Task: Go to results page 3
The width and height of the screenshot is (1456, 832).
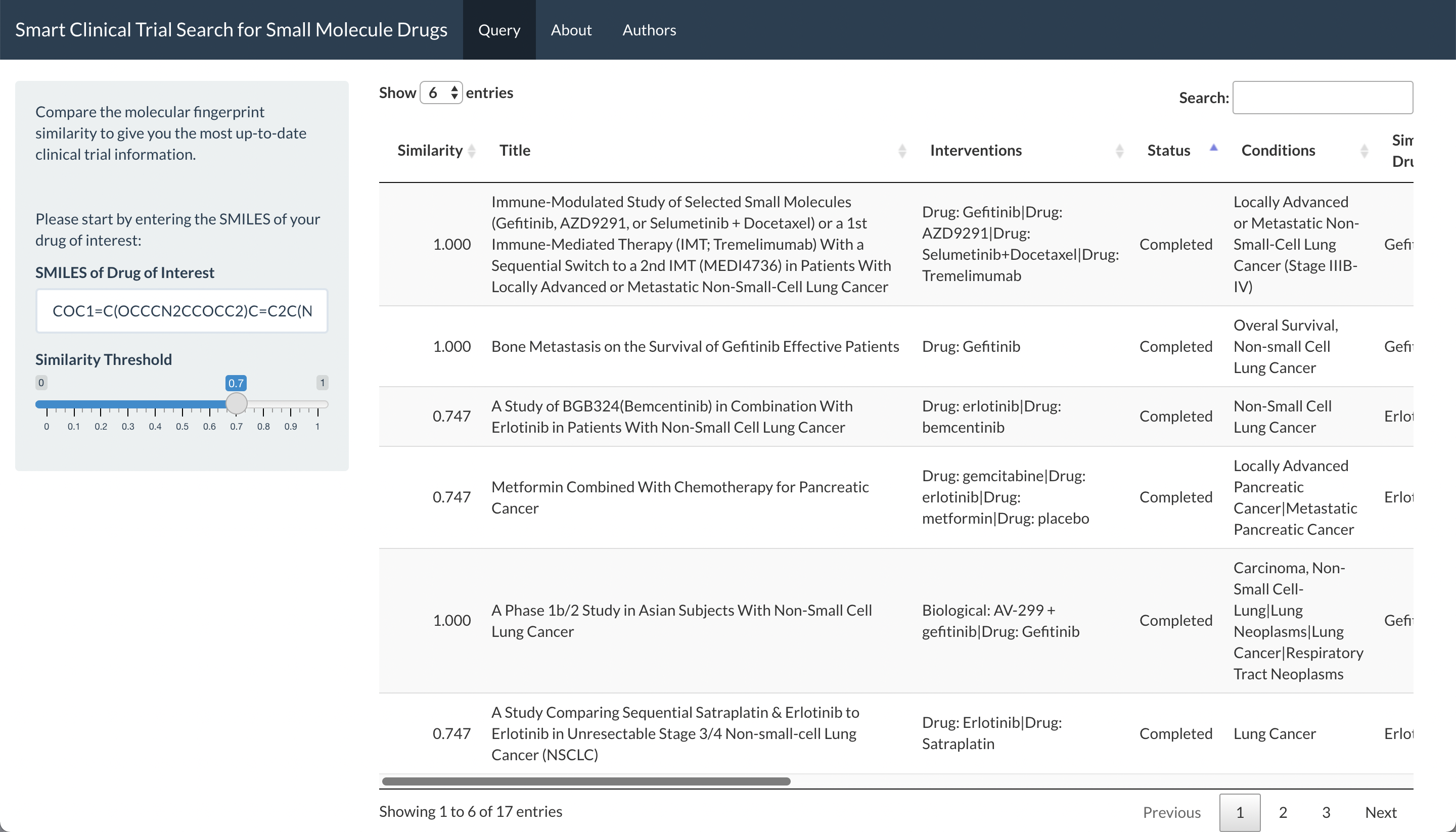Action: click(1326, 812)
